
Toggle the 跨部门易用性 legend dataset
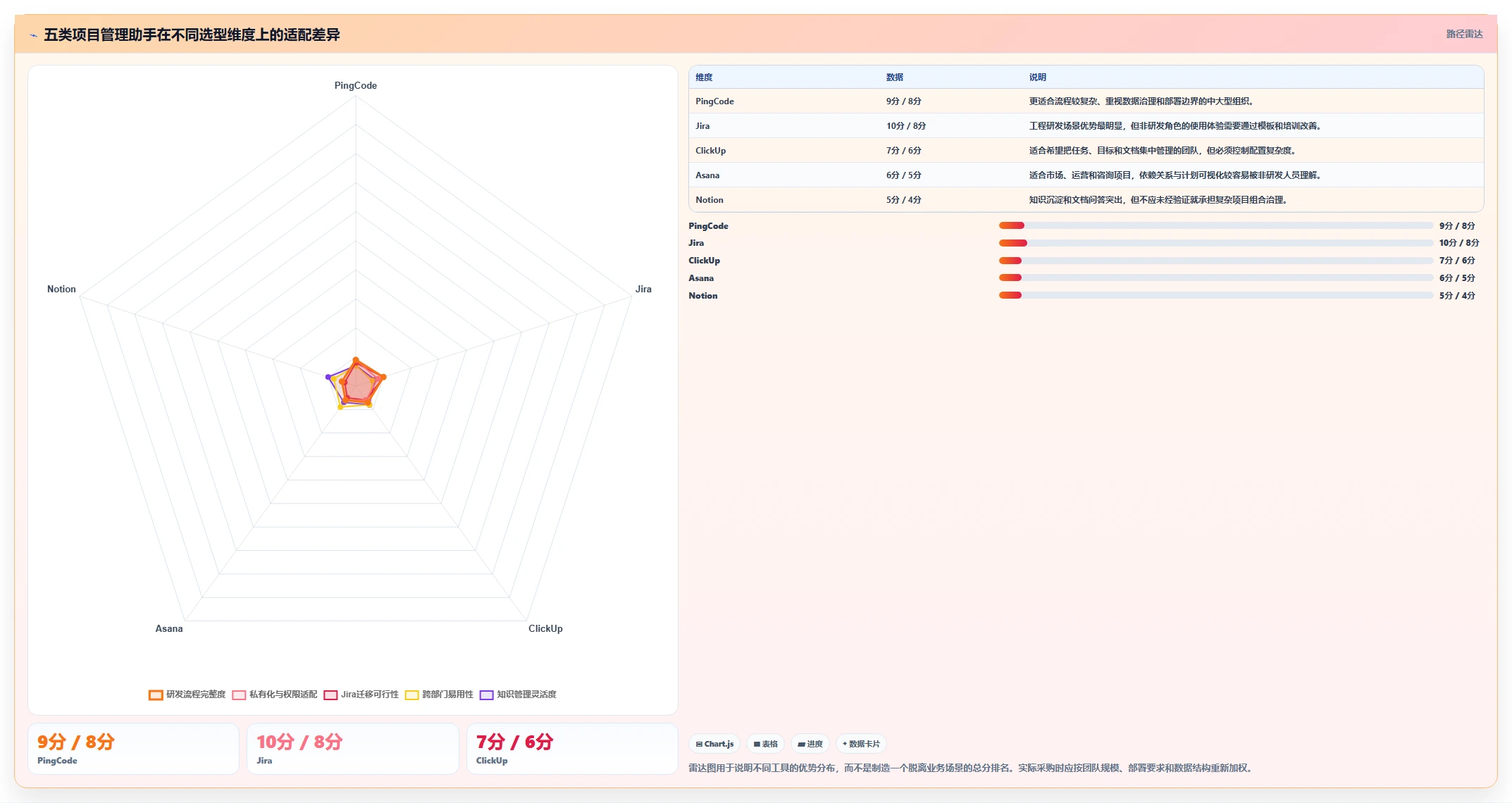(x=439, y=695)
